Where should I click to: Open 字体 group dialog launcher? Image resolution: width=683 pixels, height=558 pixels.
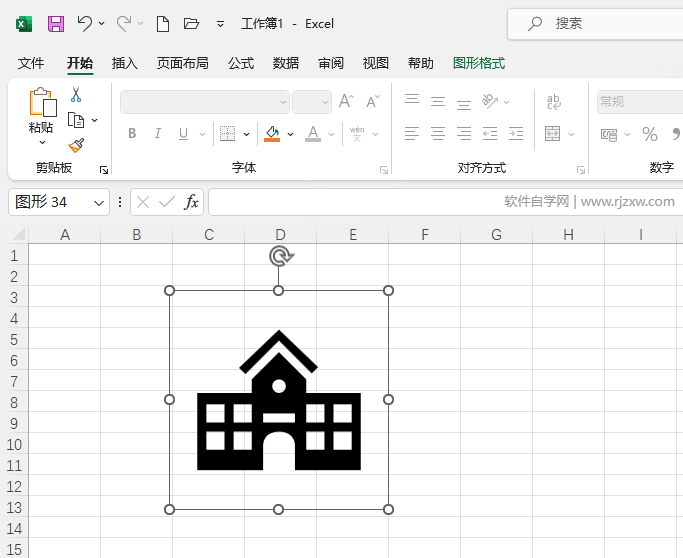[384, 170]
